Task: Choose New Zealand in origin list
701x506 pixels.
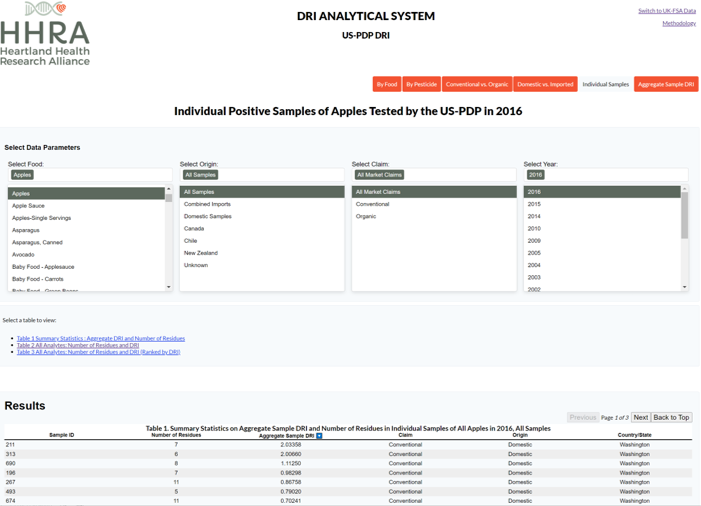Action: [262, 253]
